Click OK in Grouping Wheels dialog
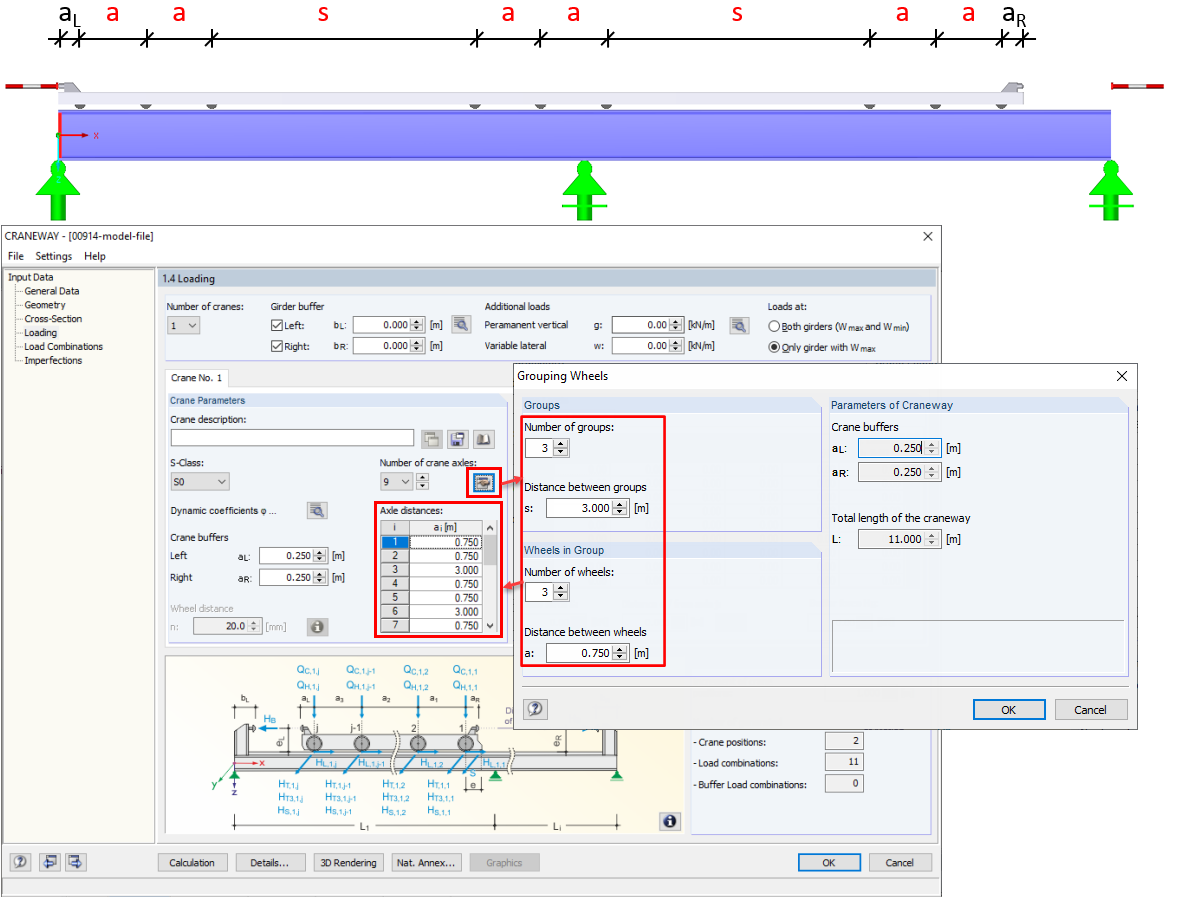The height and width of the screenshot is (900, 1200). pyautogui.click(x=1009, y=709)
